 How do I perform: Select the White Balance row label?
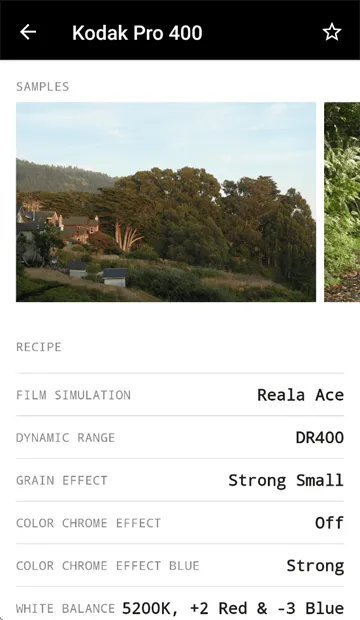click(65, 609)
